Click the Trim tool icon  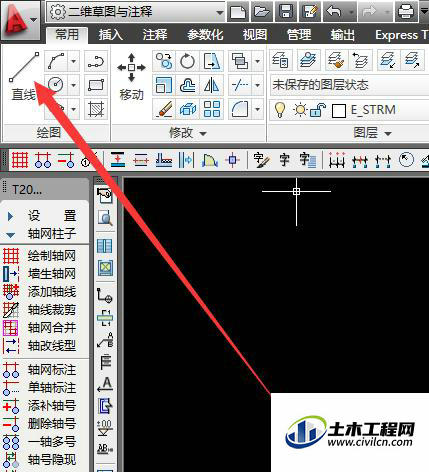[240, 85]
